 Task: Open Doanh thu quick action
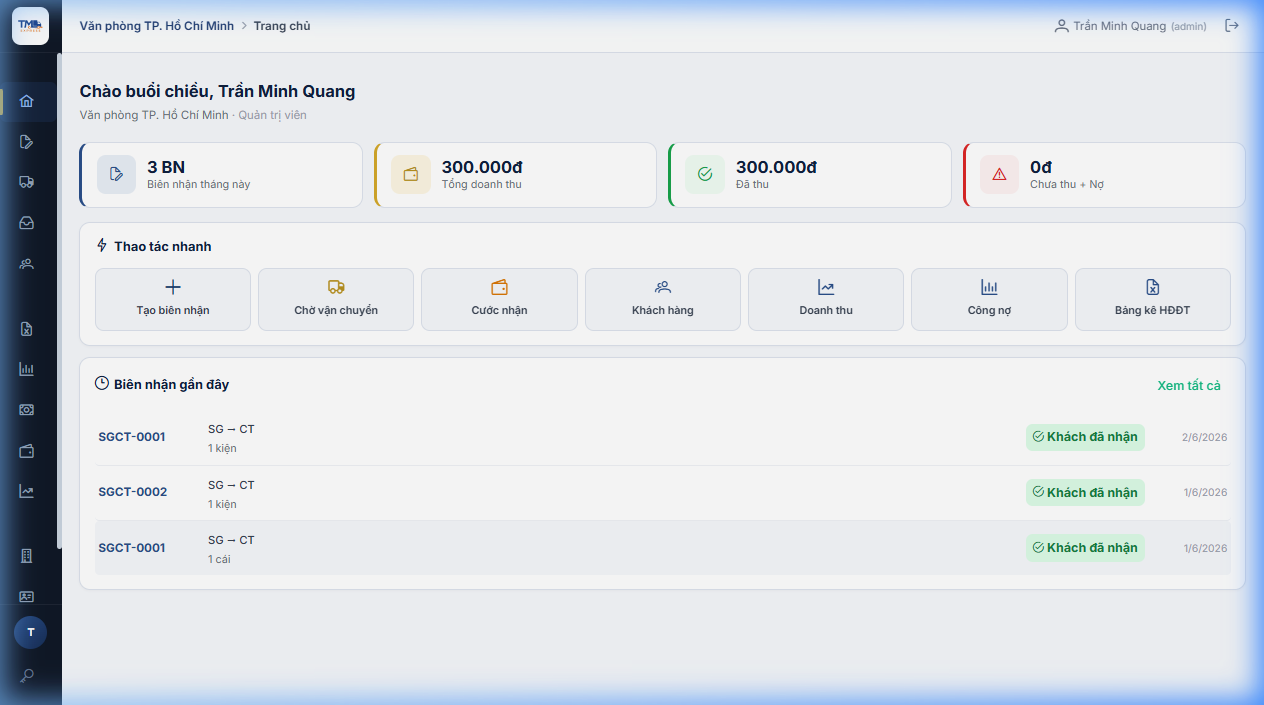coord(826,299)
